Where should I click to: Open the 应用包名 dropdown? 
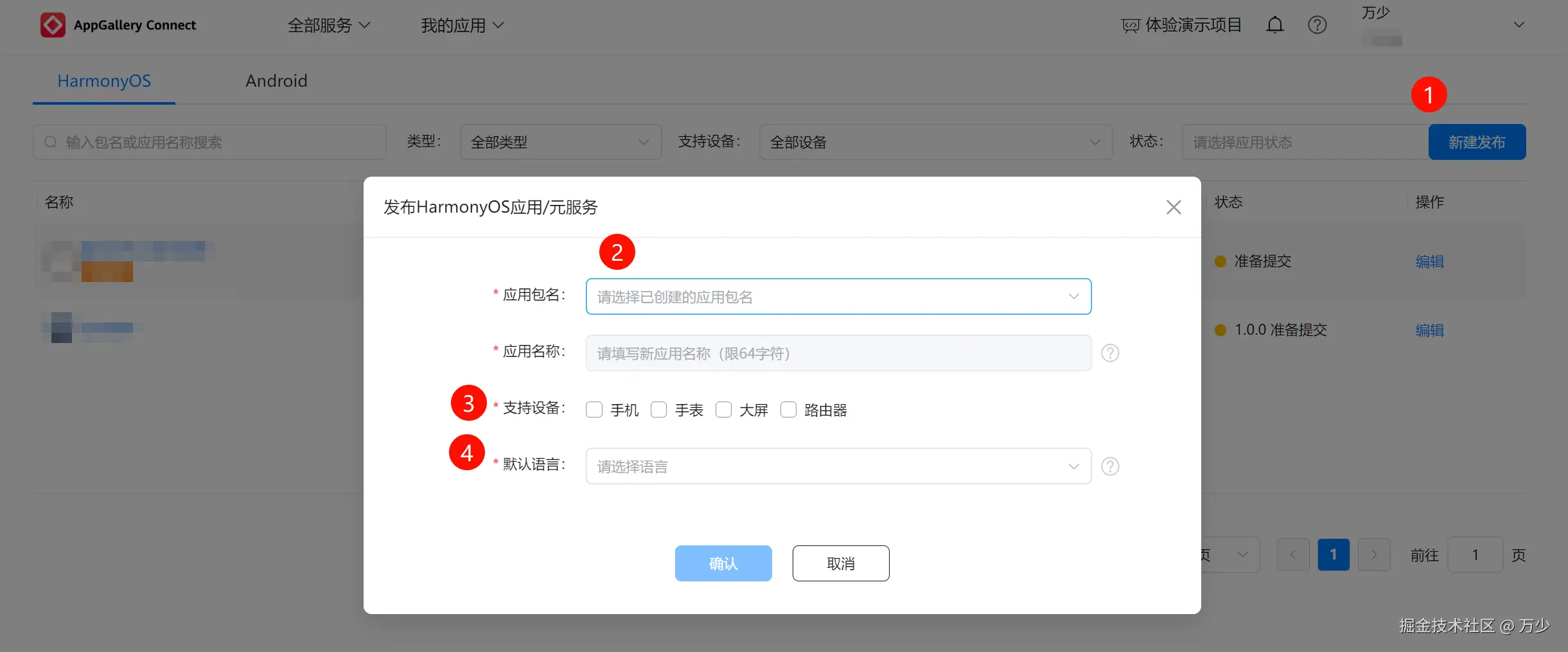click(x=838, y=297)
